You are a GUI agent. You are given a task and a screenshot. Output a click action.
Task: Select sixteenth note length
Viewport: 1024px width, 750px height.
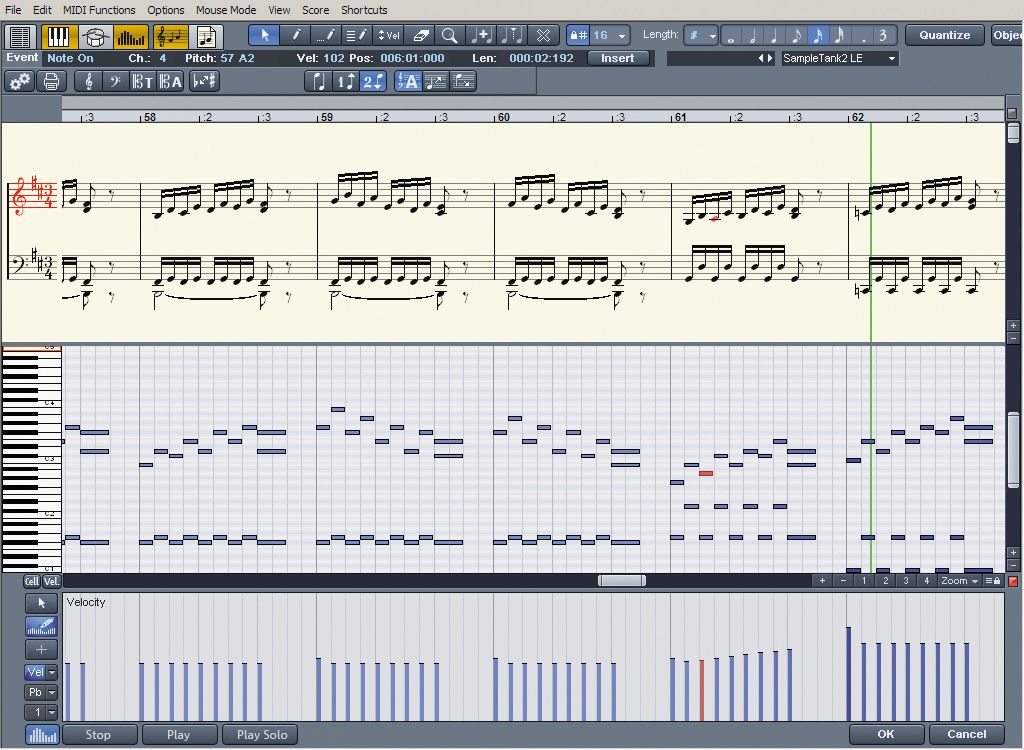(818, 35)
